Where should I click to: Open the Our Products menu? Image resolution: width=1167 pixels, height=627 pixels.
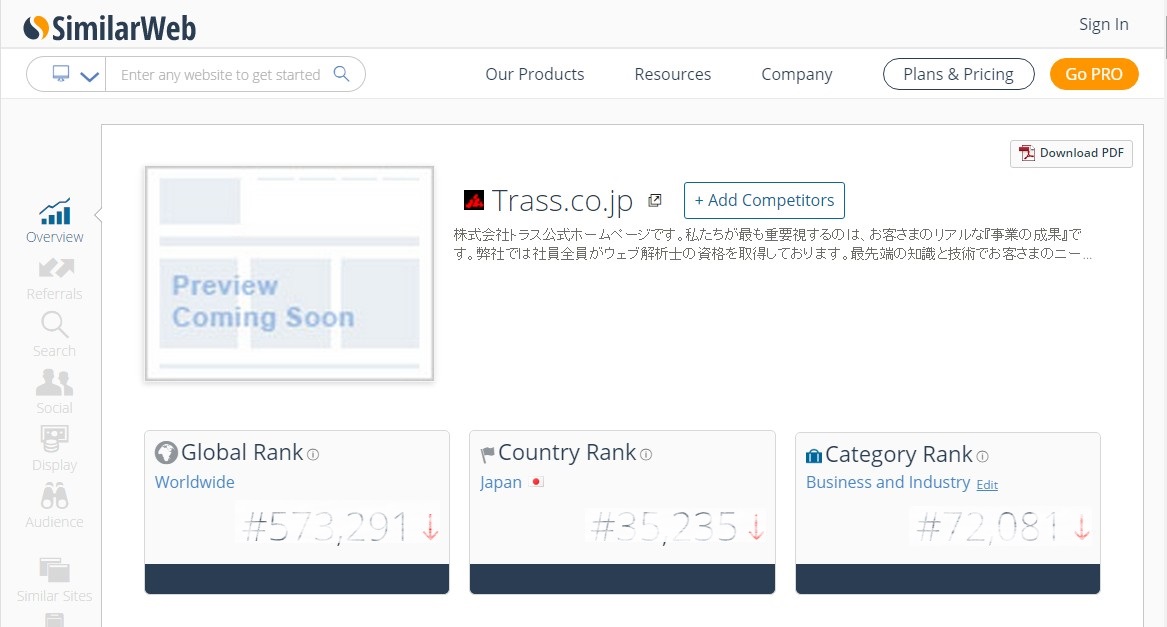[x=534, y=74]
